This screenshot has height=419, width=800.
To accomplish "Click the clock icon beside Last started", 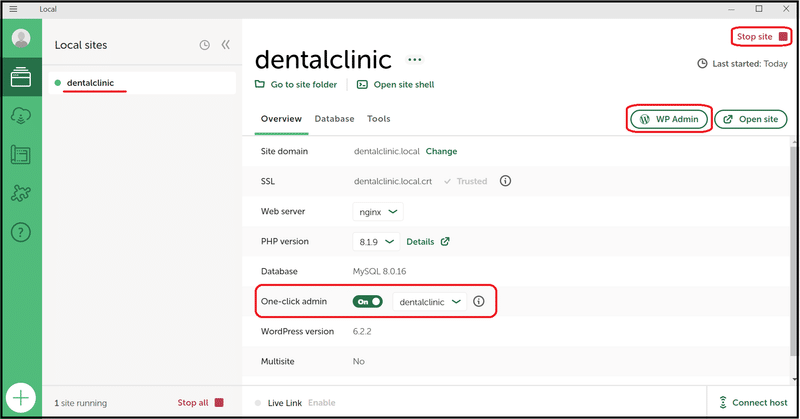I will point(703,64).
